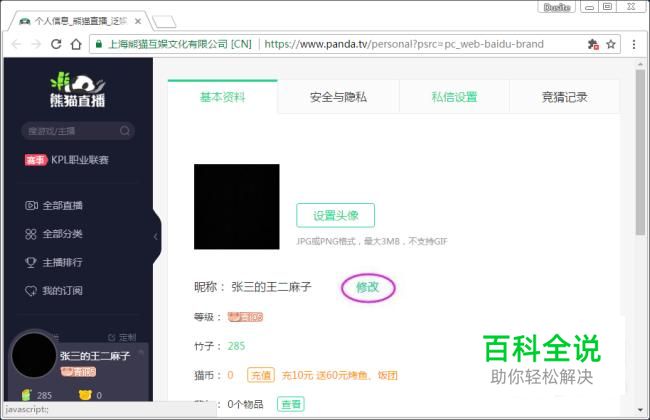The image size is (650, 420).
Task: Open the extension icon in address bar
Action: pyautogui.click(x=593, y=44)
